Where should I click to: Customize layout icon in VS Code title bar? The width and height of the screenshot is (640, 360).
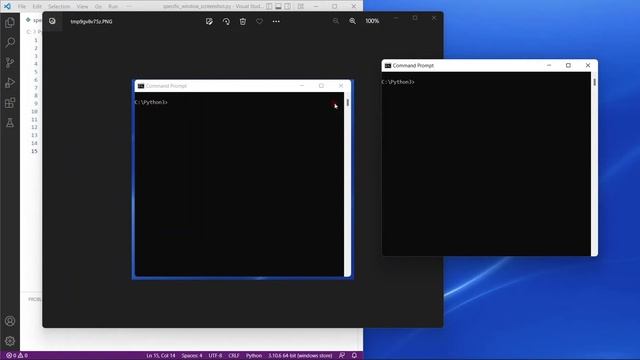tap(301, 7)
